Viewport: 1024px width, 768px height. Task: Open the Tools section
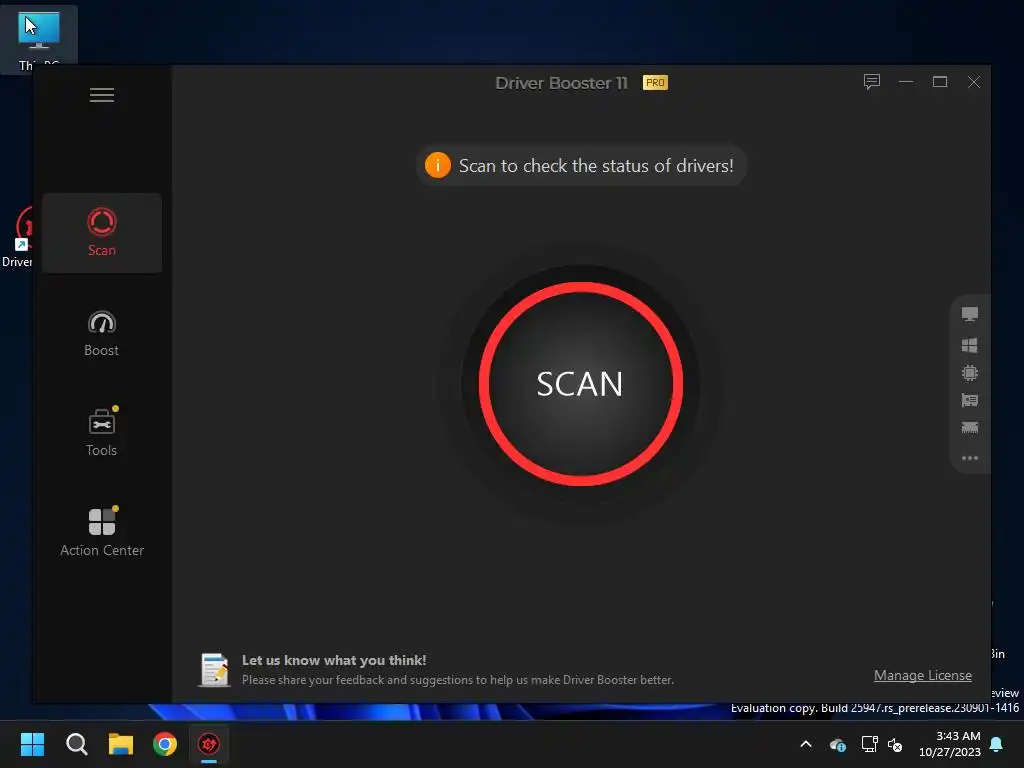(x=102, y=432)
